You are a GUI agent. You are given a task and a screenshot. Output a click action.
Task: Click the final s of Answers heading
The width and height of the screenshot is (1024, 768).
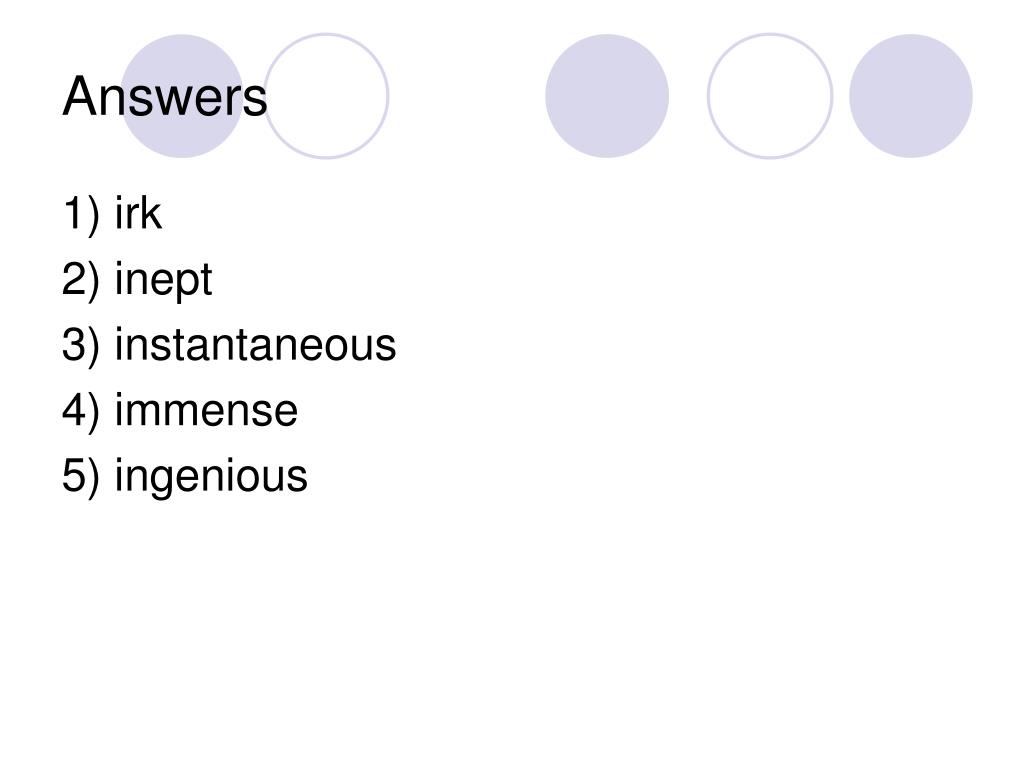[x=255, y=101]
